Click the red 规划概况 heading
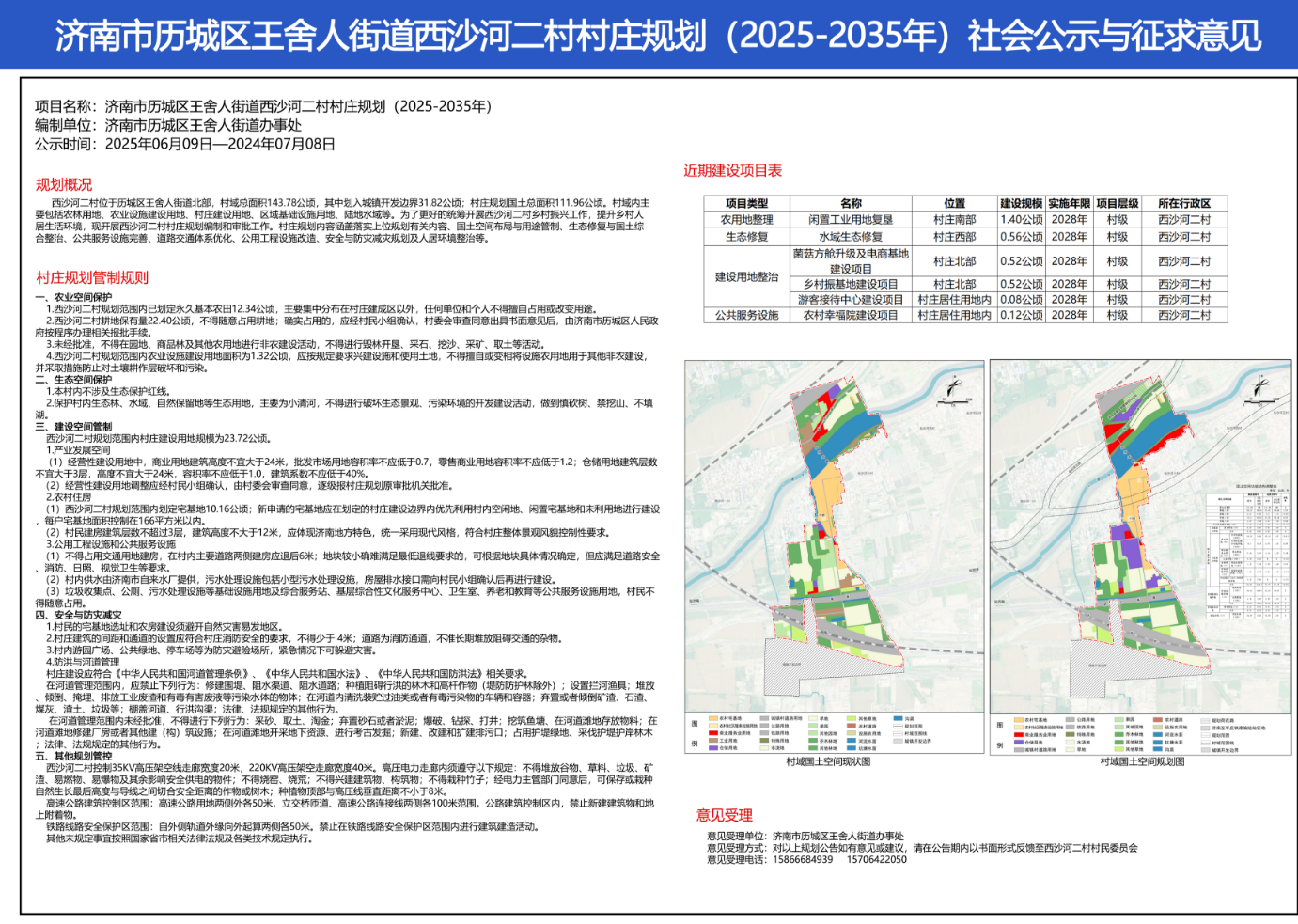This screenshot has height=924, width=1298. pos(64,184)
